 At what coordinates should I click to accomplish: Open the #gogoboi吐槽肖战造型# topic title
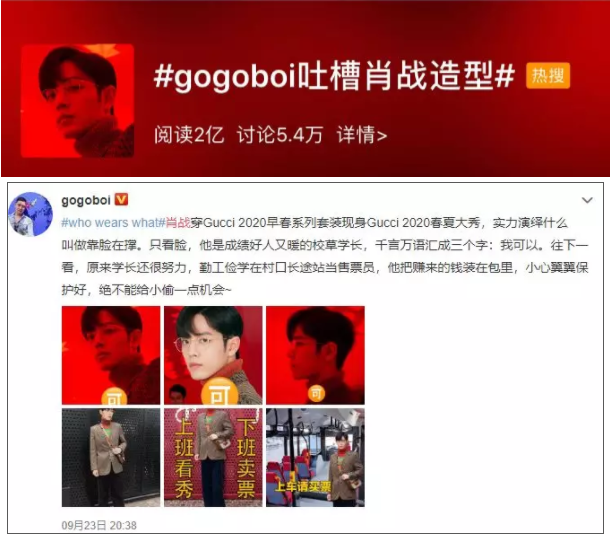point(334,76)
